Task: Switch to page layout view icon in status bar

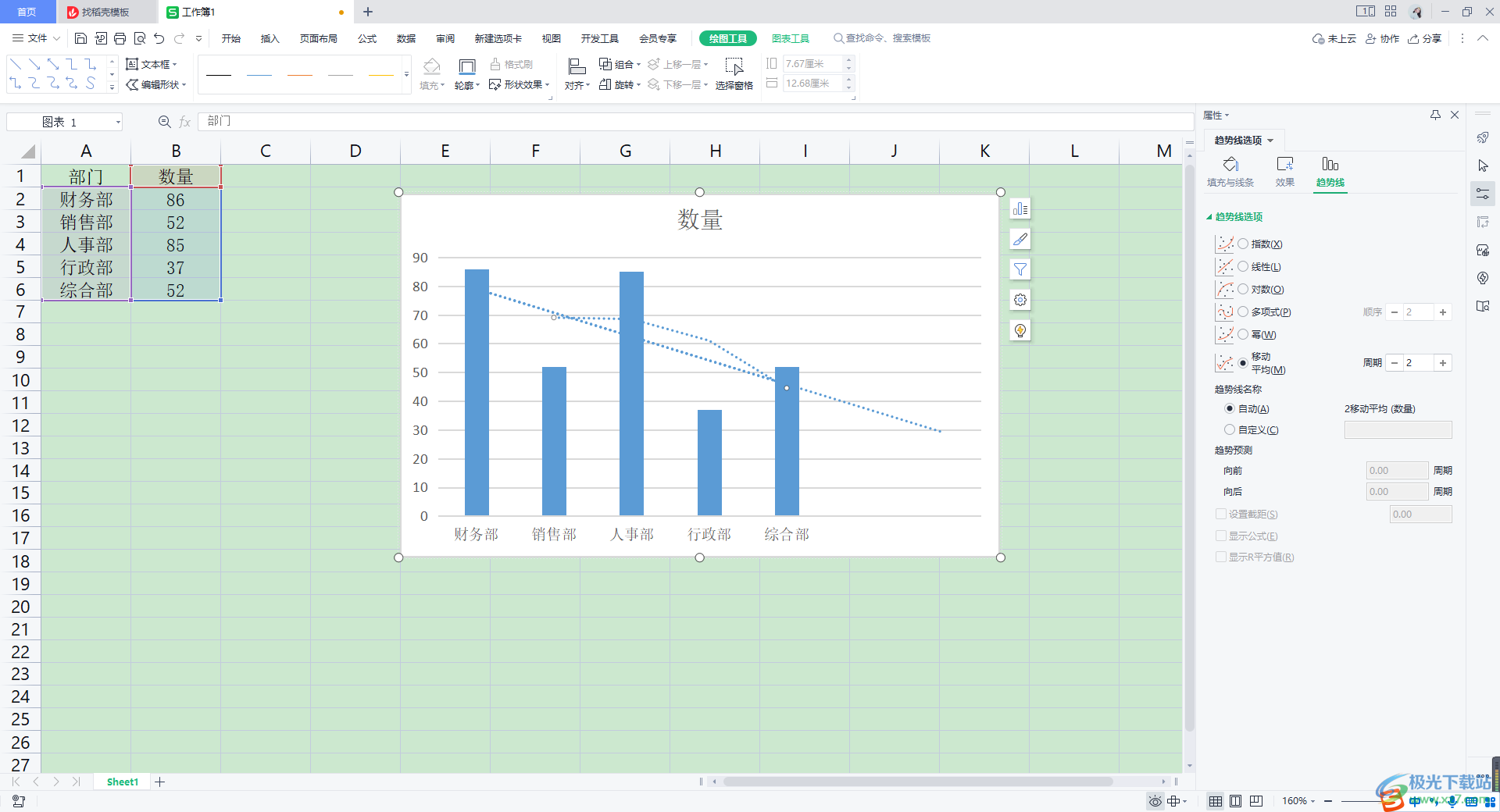Action: [x=1236, y=801]
